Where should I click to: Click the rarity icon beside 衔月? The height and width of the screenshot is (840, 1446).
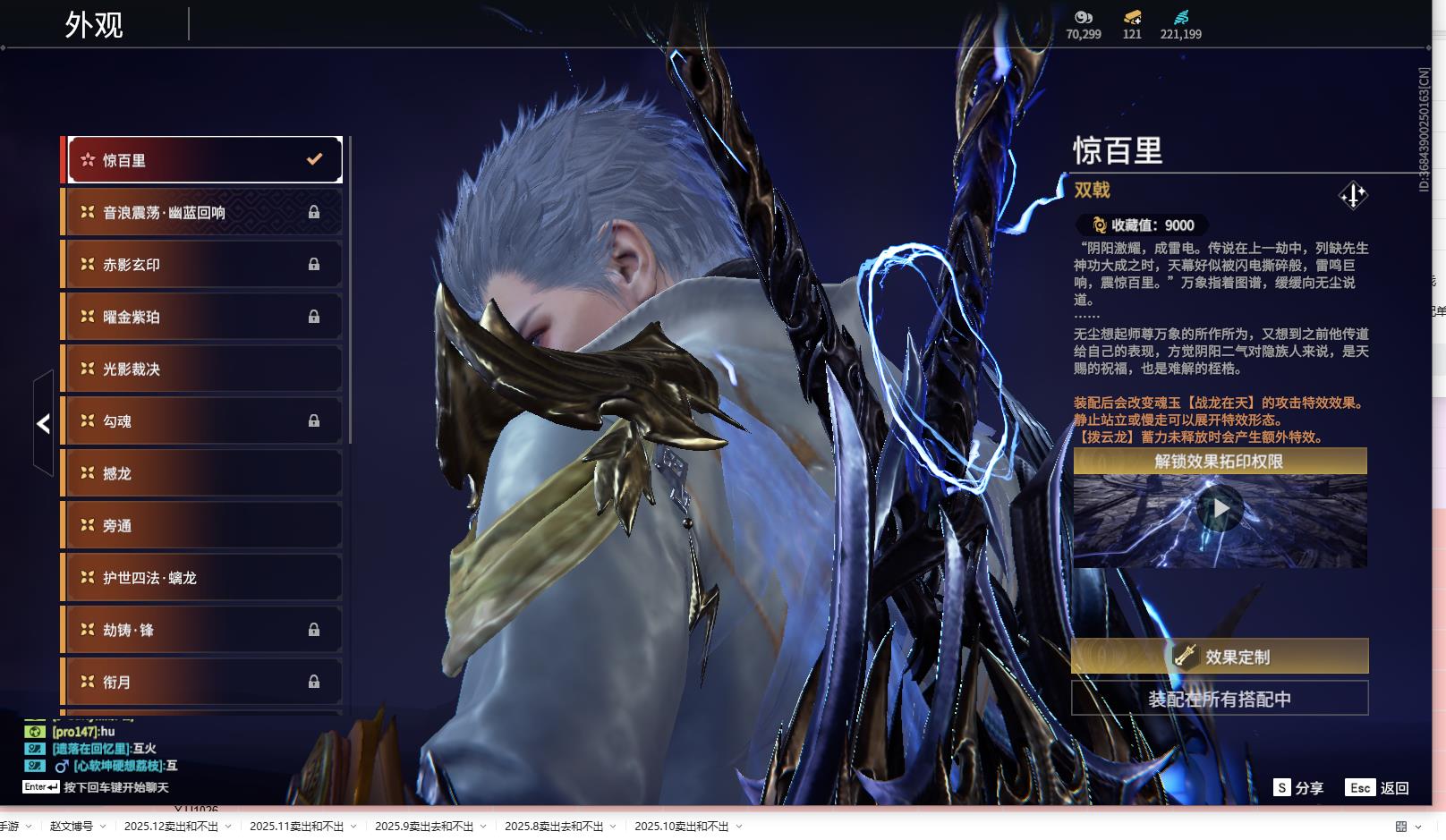tap(88, 682)
